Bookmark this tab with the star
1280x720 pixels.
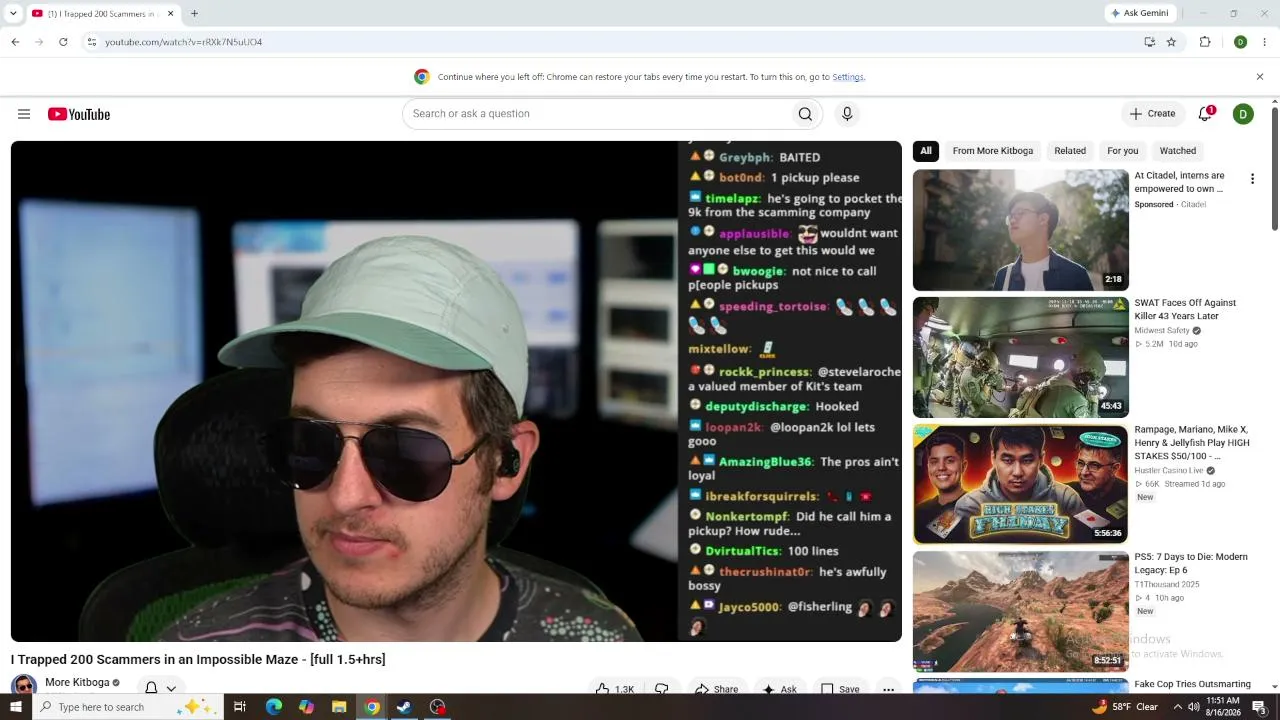click(x=1171, y=42)
